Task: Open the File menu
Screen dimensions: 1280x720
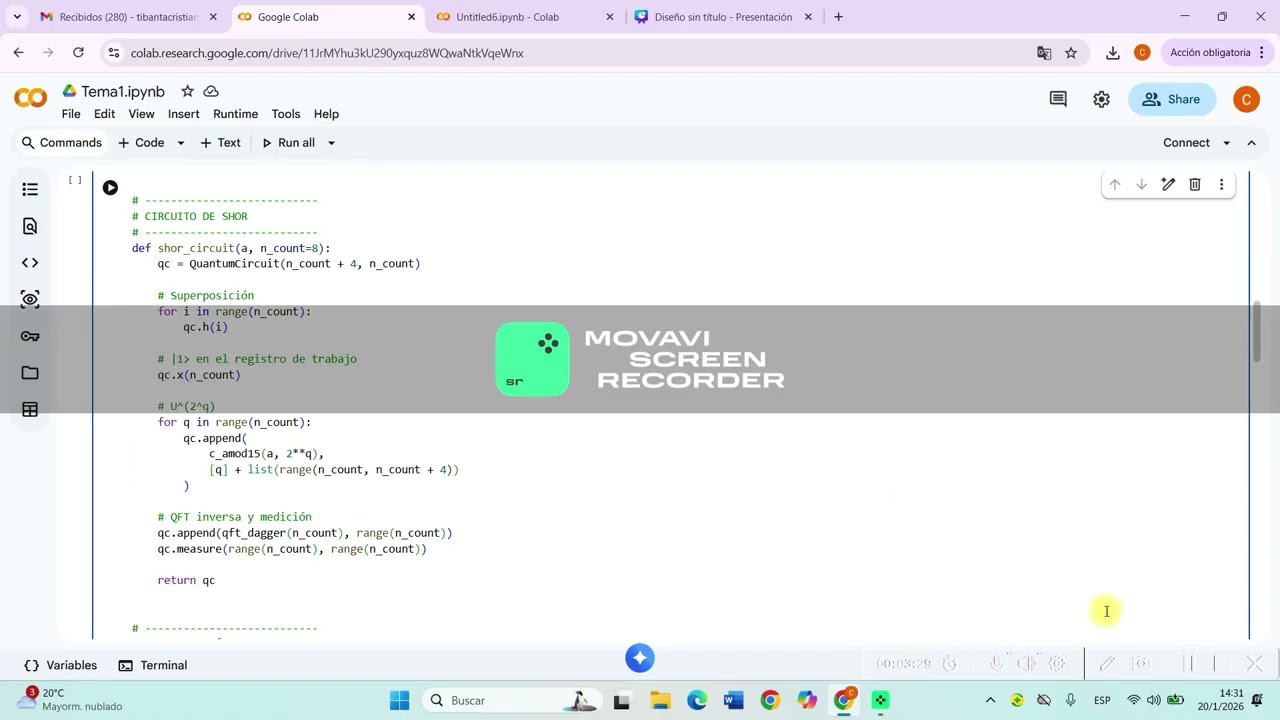Action: (71, 114)
